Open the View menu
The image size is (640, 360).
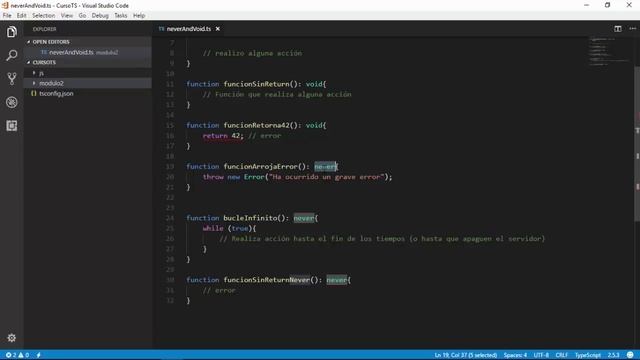click(x=67, y=16)
